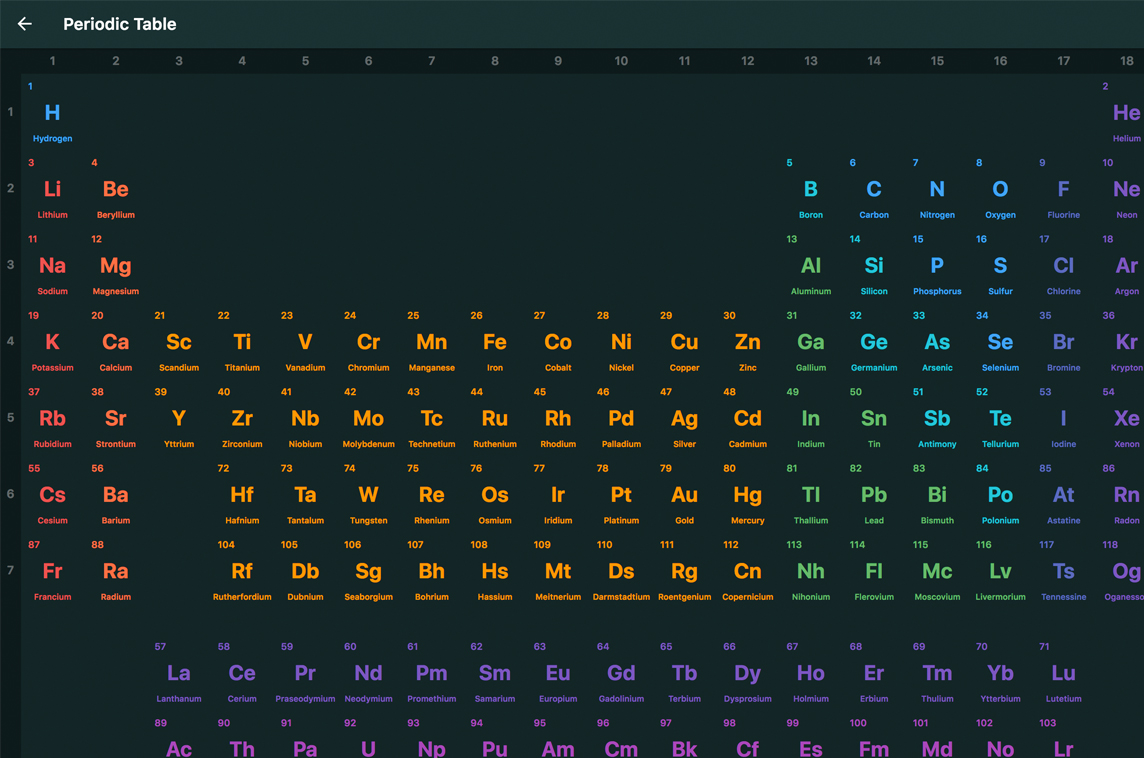The image size is (1144, 758).
Task: Select the Phosphorus element
Action: (937, 266)
